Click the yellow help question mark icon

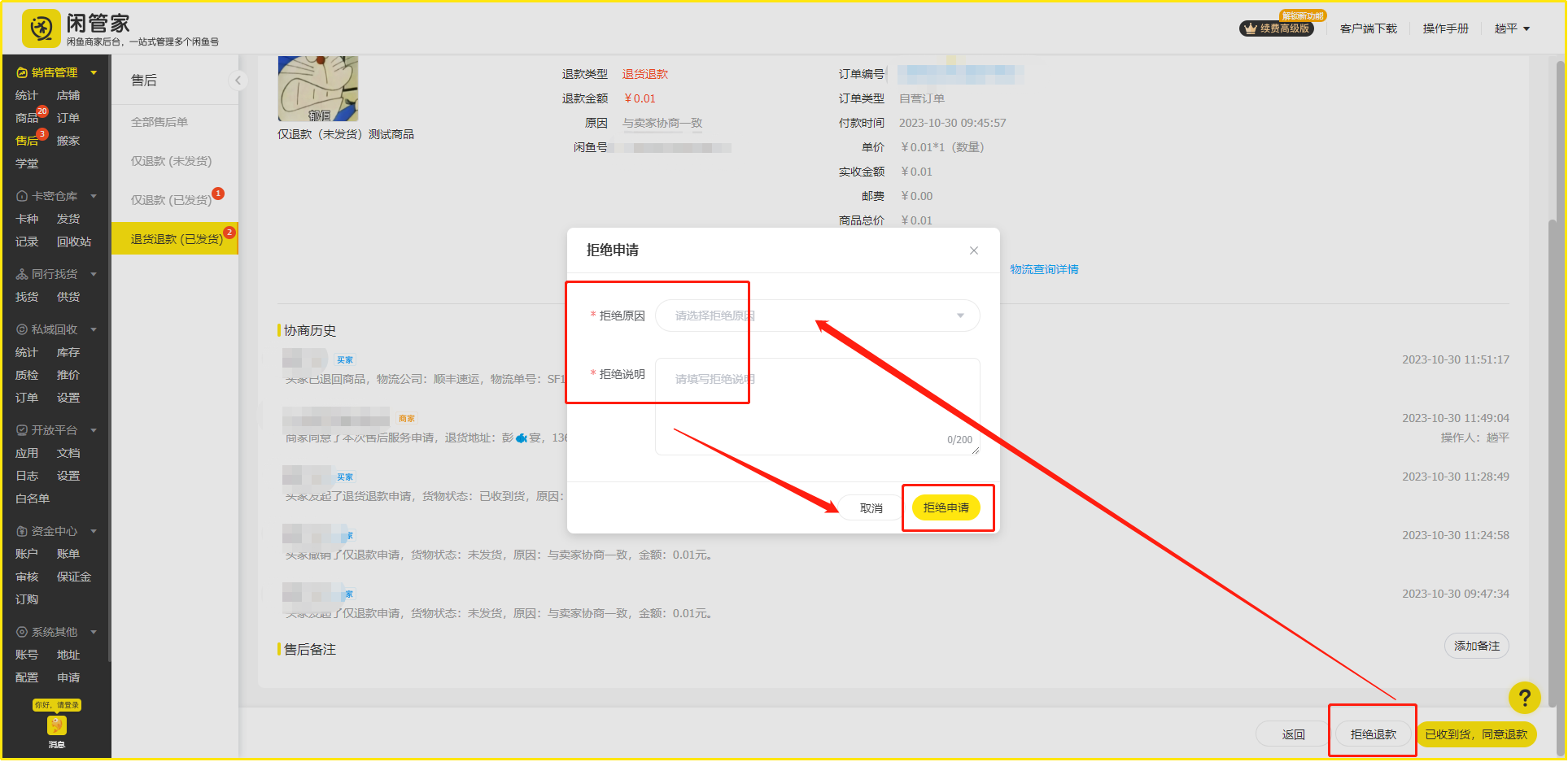pyautogui.click(x=1524, y=697)
